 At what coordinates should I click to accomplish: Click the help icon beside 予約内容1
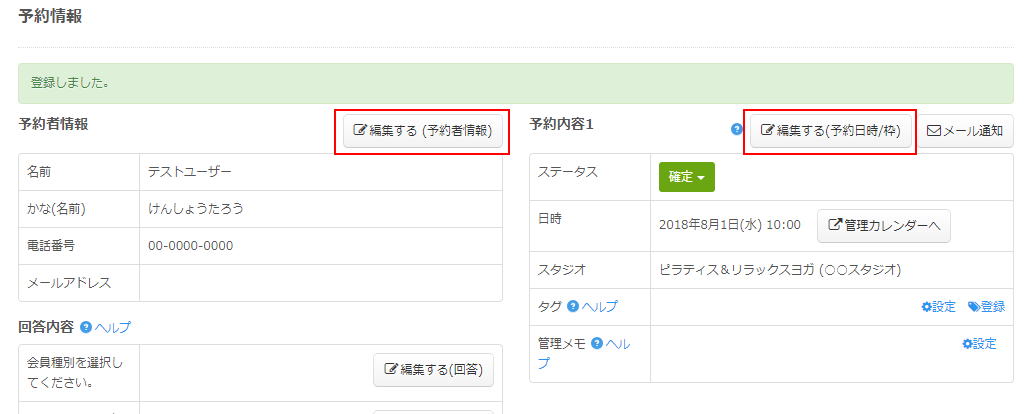(737, 129)
